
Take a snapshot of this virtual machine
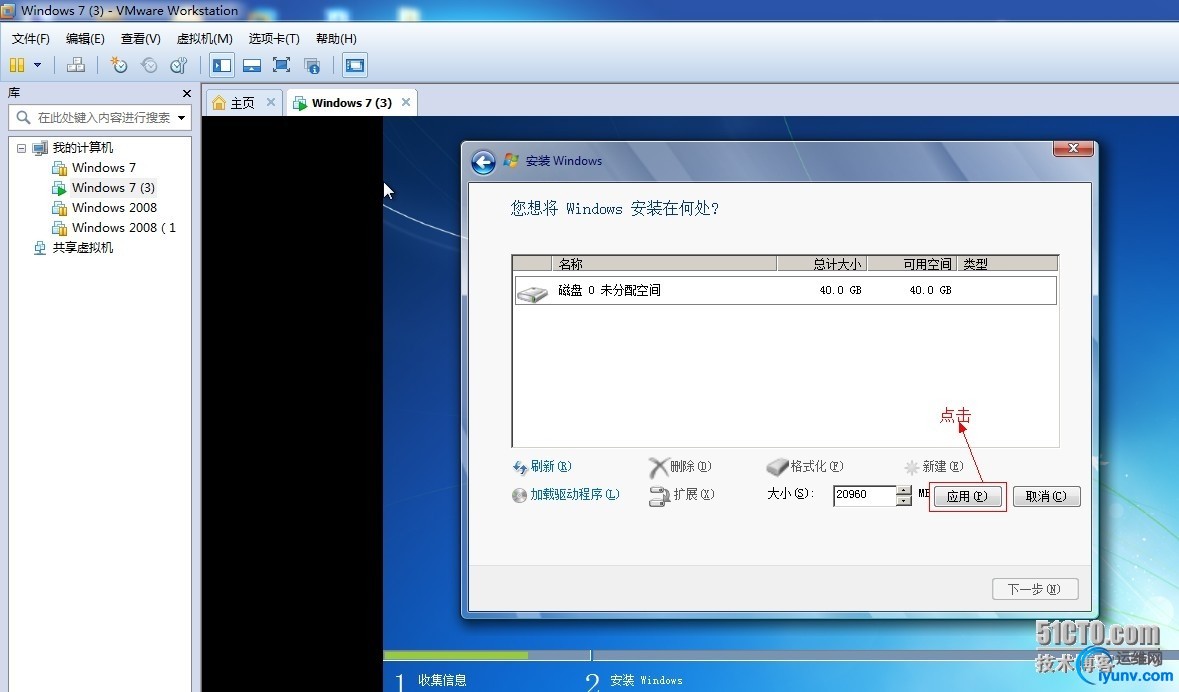pos(119,65)
